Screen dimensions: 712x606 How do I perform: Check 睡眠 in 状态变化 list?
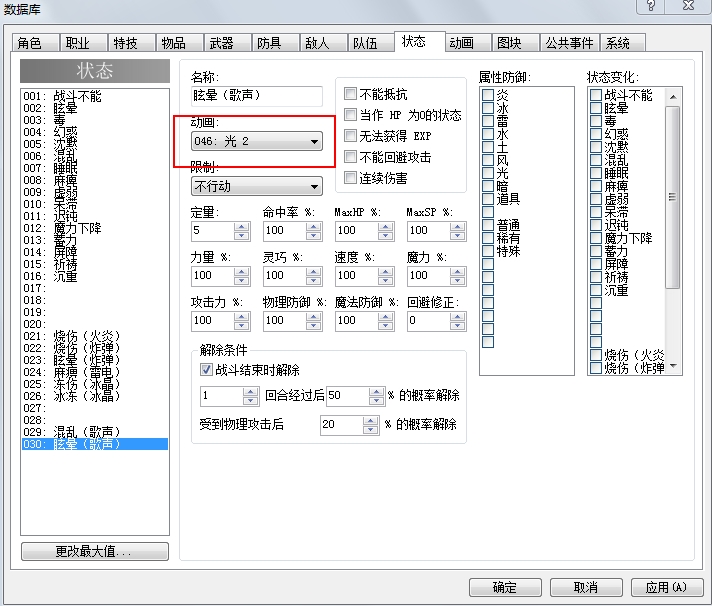pyautogui.click(x=596, y=173)
